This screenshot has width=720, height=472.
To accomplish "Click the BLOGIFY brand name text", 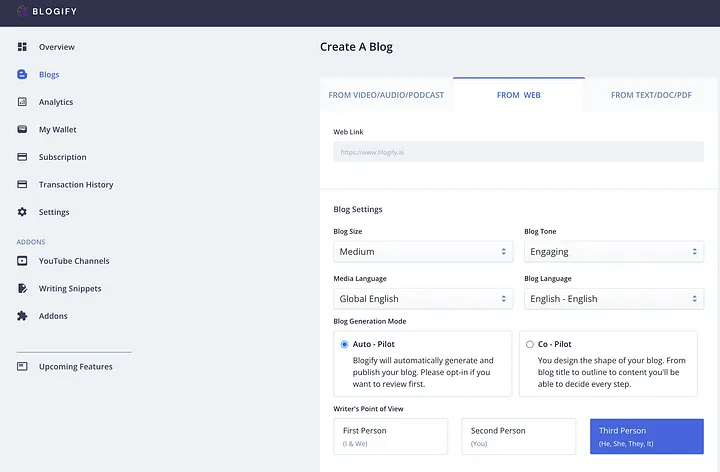I will [55, 11].
